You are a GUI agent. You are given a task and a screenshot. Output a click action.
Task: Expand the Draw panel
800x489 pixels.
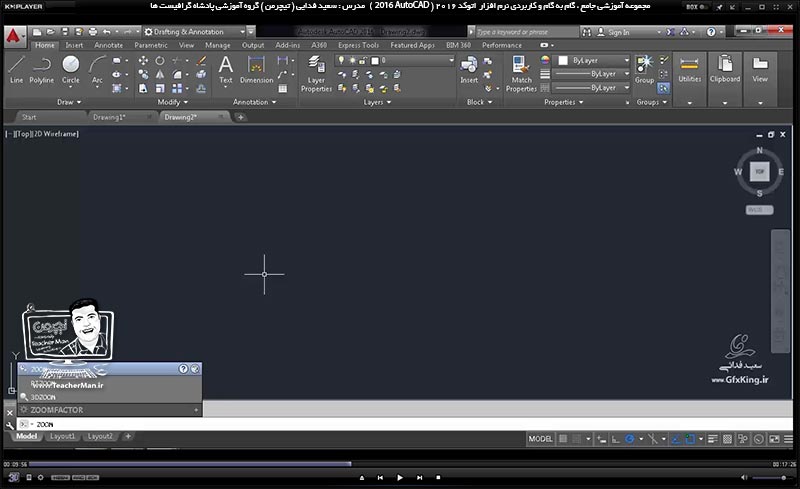pyautogui.click(x=69, y=102)
